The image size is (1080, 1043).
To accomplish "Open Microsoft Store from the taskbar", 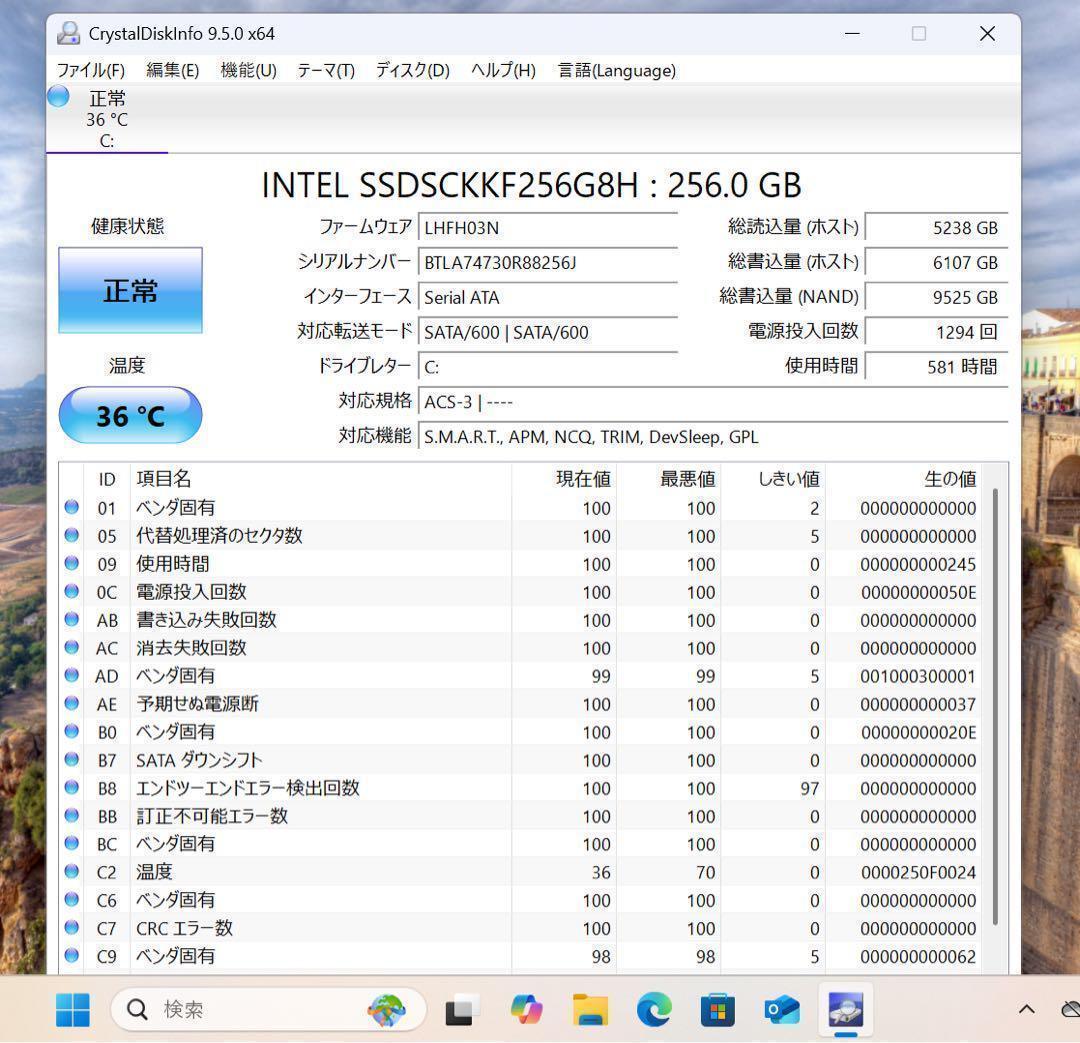I will pyautogui.click(x=718, y=1010).
